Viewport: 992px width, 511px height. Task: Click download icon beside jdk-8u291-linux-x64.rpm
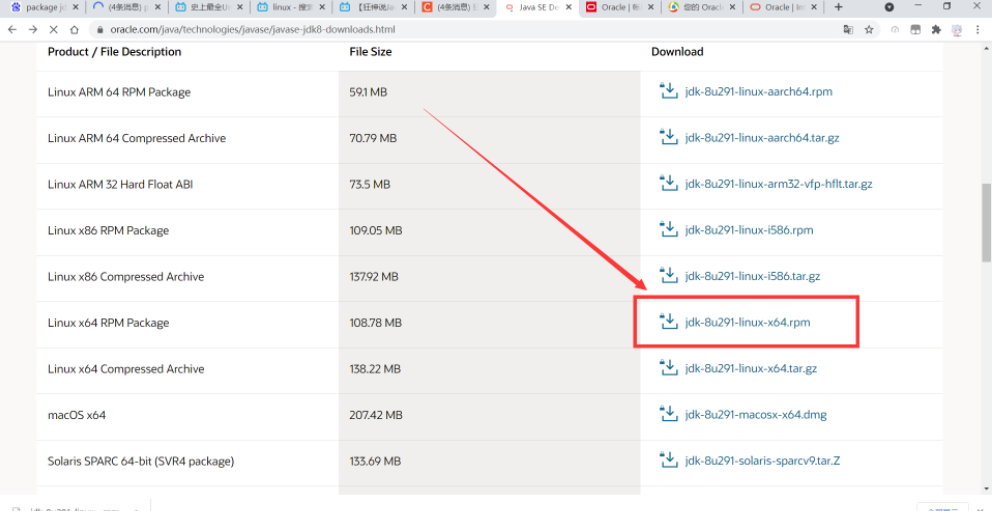[668, 322]
